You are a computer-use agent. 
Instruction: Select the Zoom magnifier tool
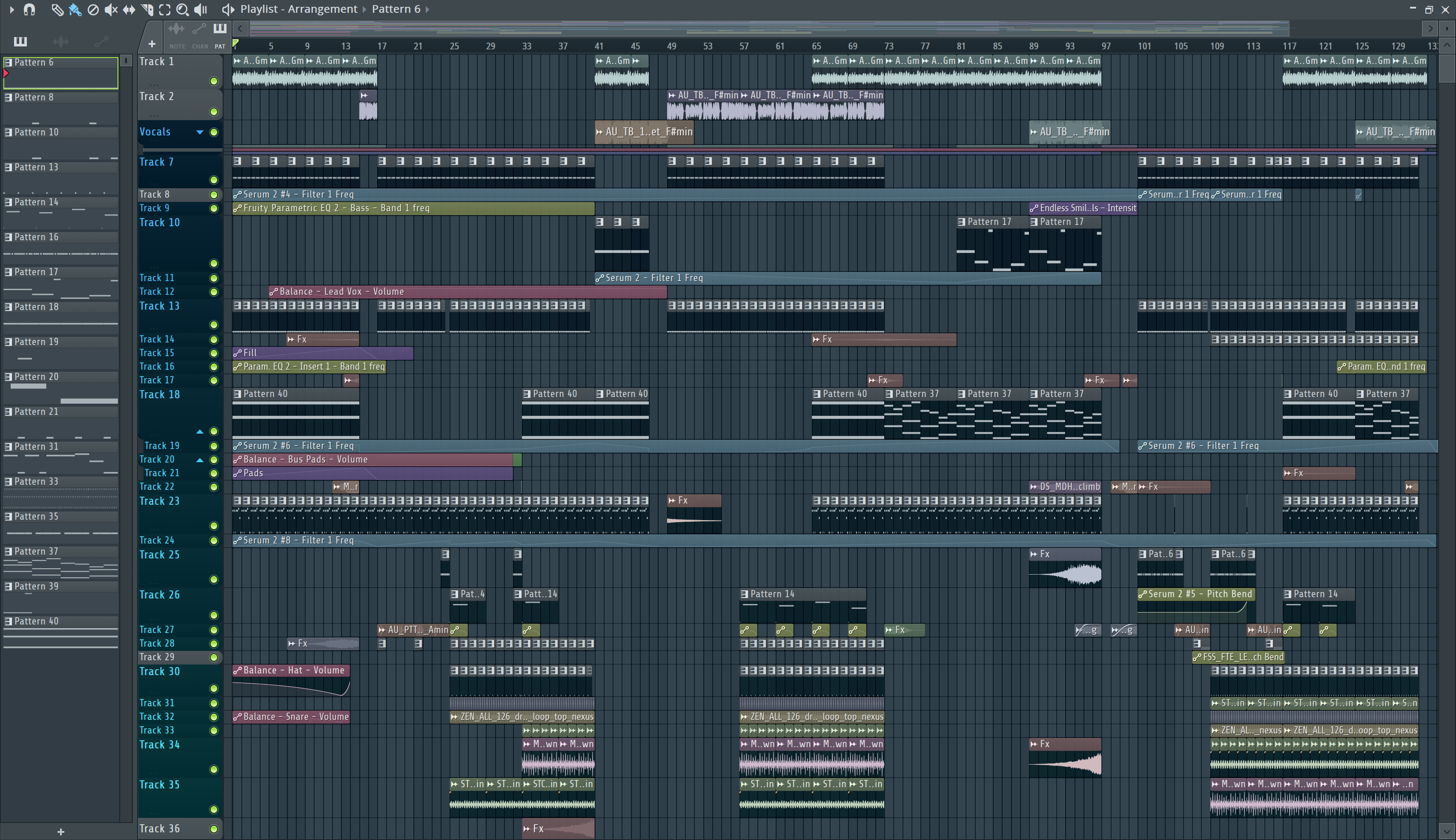click(182, 9)
